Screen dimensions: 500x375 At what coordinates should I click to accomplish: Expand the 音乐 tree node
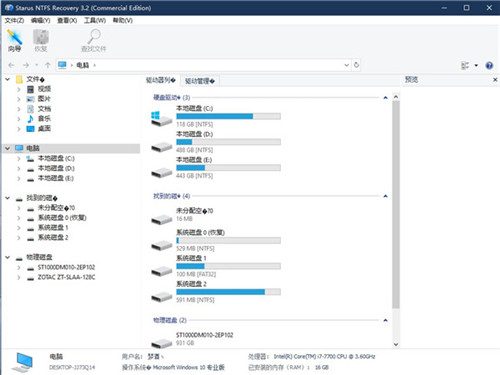tap(19, 119)
